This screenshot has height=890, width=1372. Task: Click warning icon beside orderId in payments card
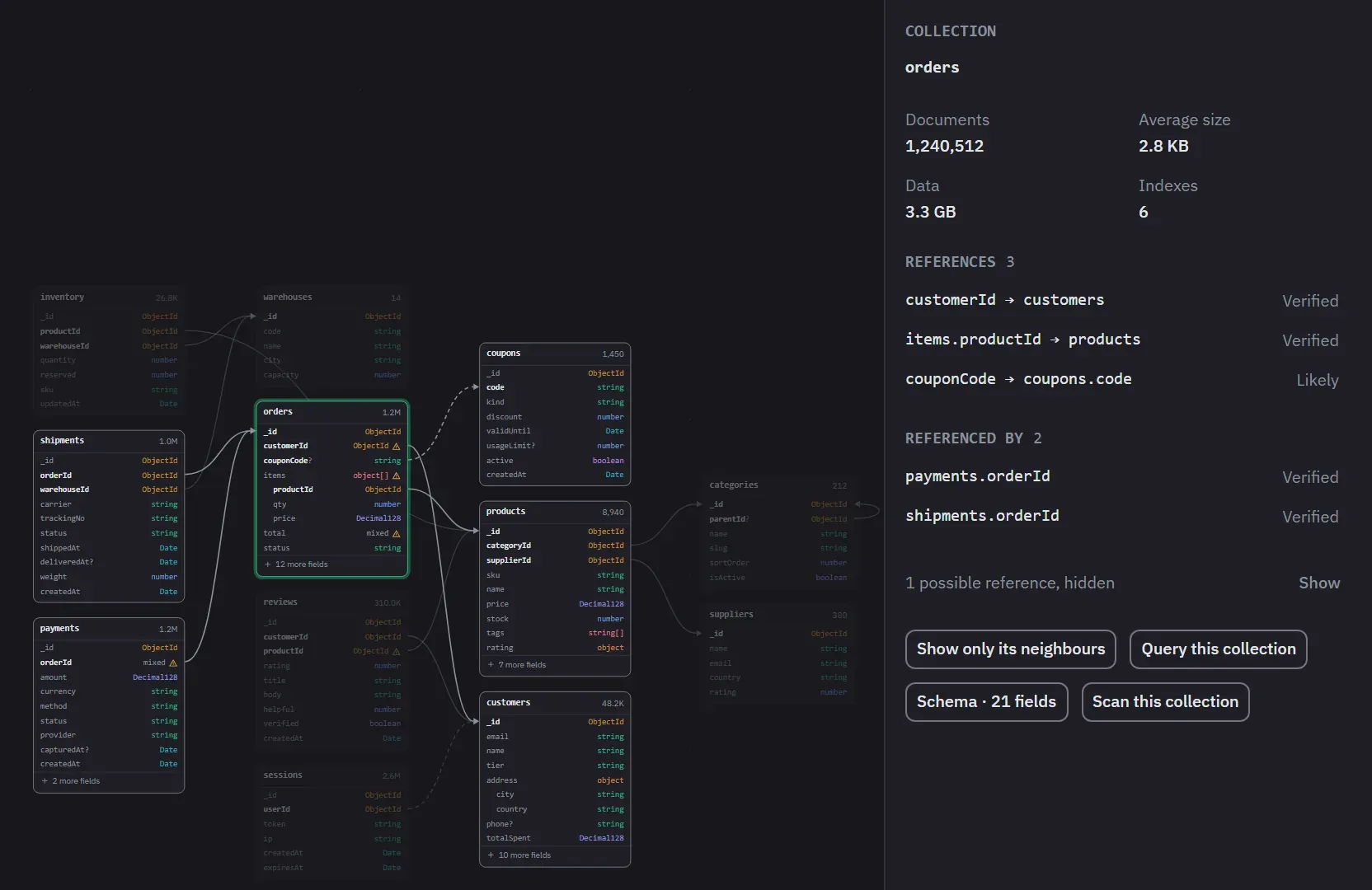click(x=173, y=663)
